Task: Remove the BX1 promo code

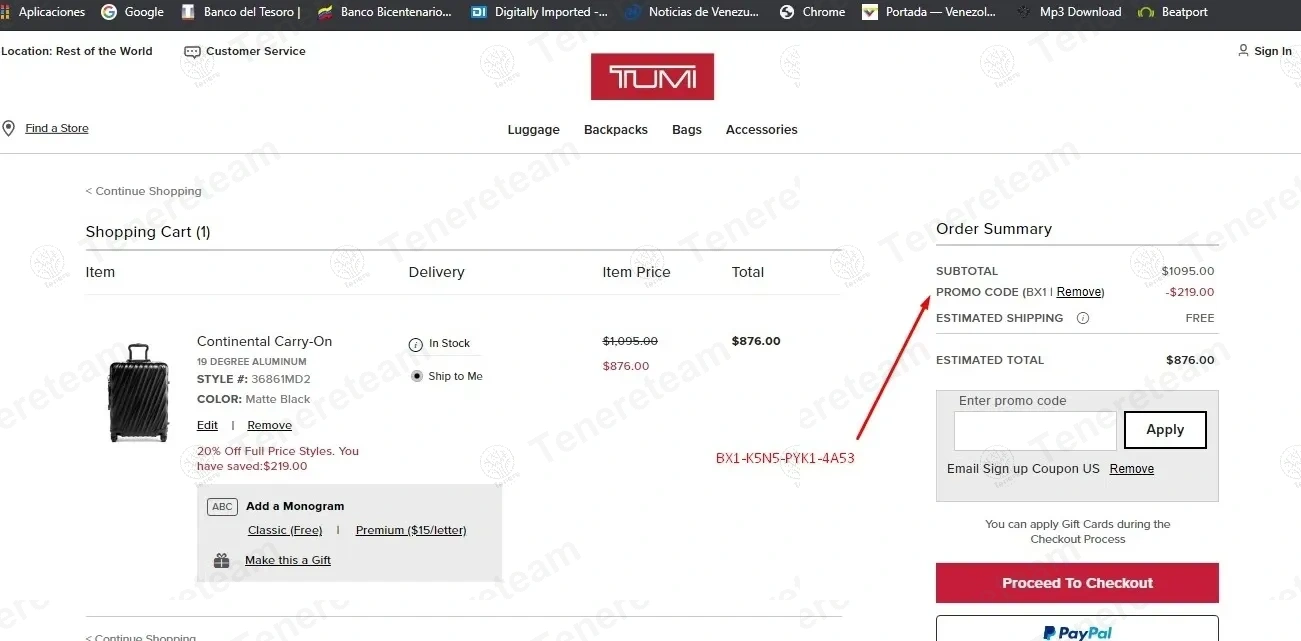Action: [1079, 292]
